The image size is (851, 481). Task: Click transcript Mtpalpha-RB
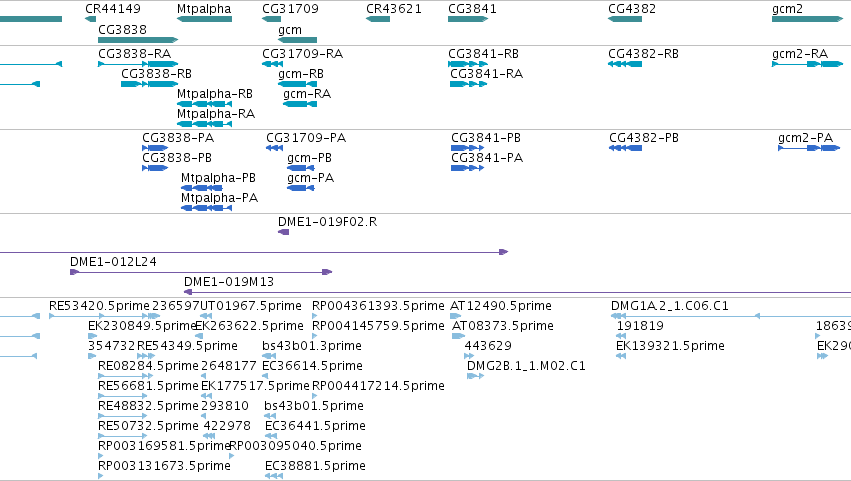215,94
